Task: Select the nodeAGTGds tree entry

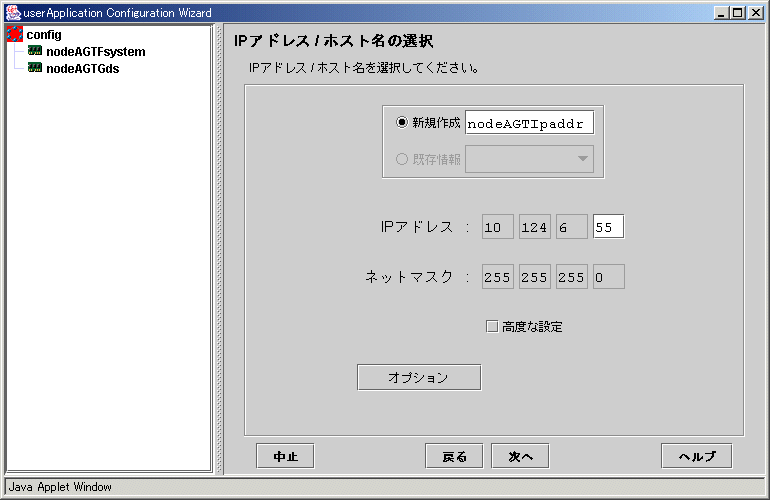Action: coord(82,69)
